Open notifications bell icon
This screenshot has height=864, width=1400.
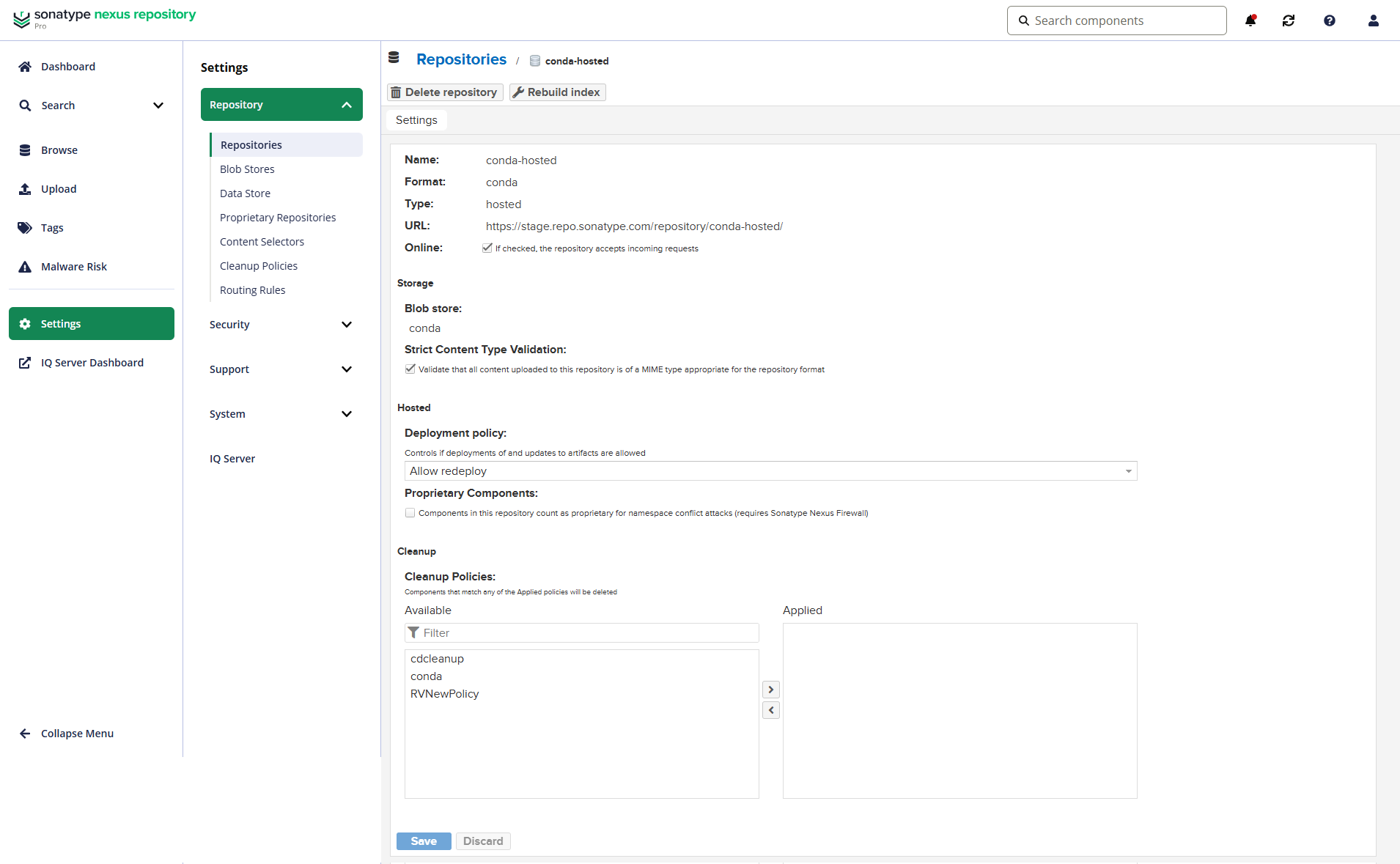1250,21
